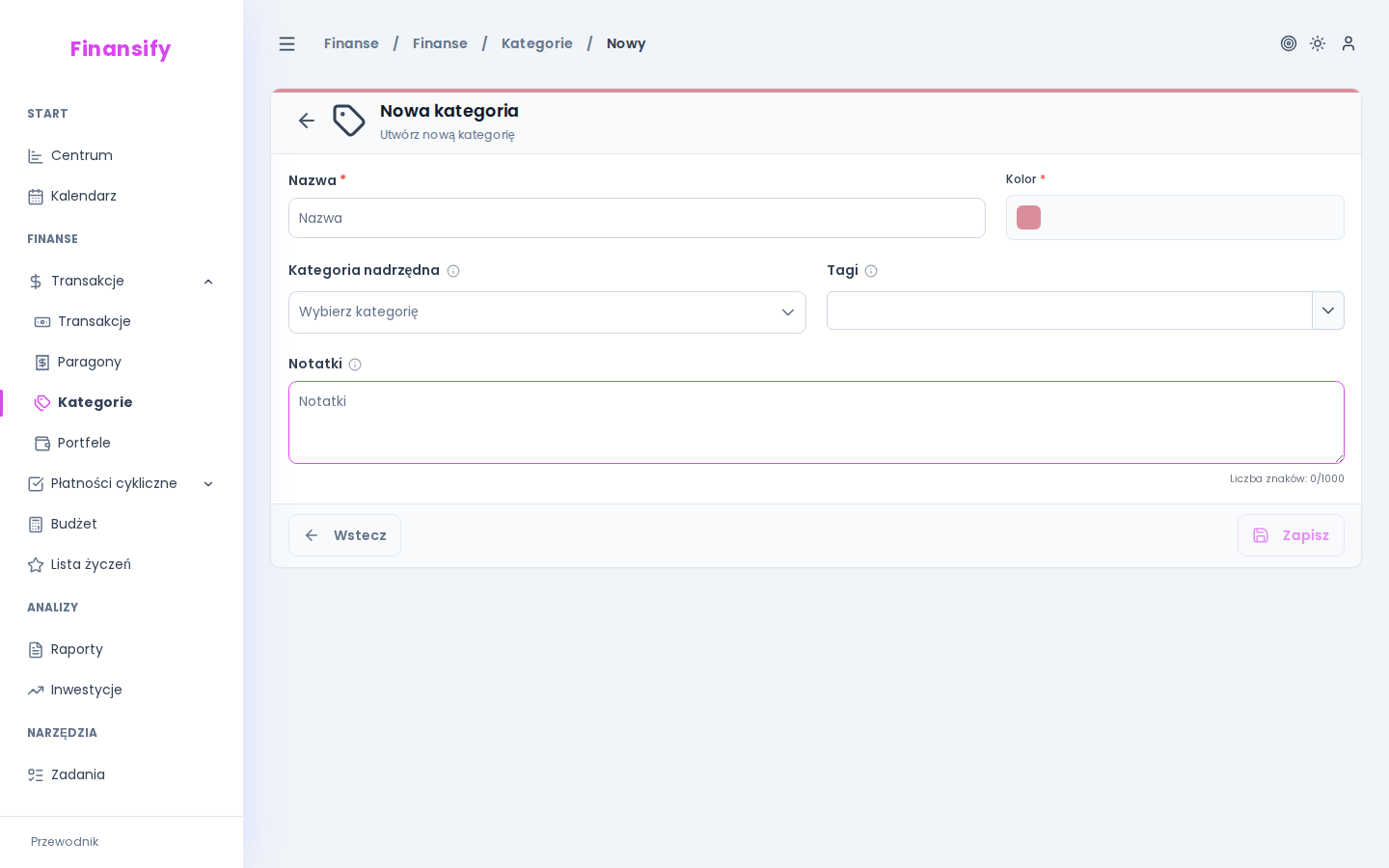The image size is (1389, 868).
Task: Click info icon next to Tagi
Action: click(x=871, y=271)
